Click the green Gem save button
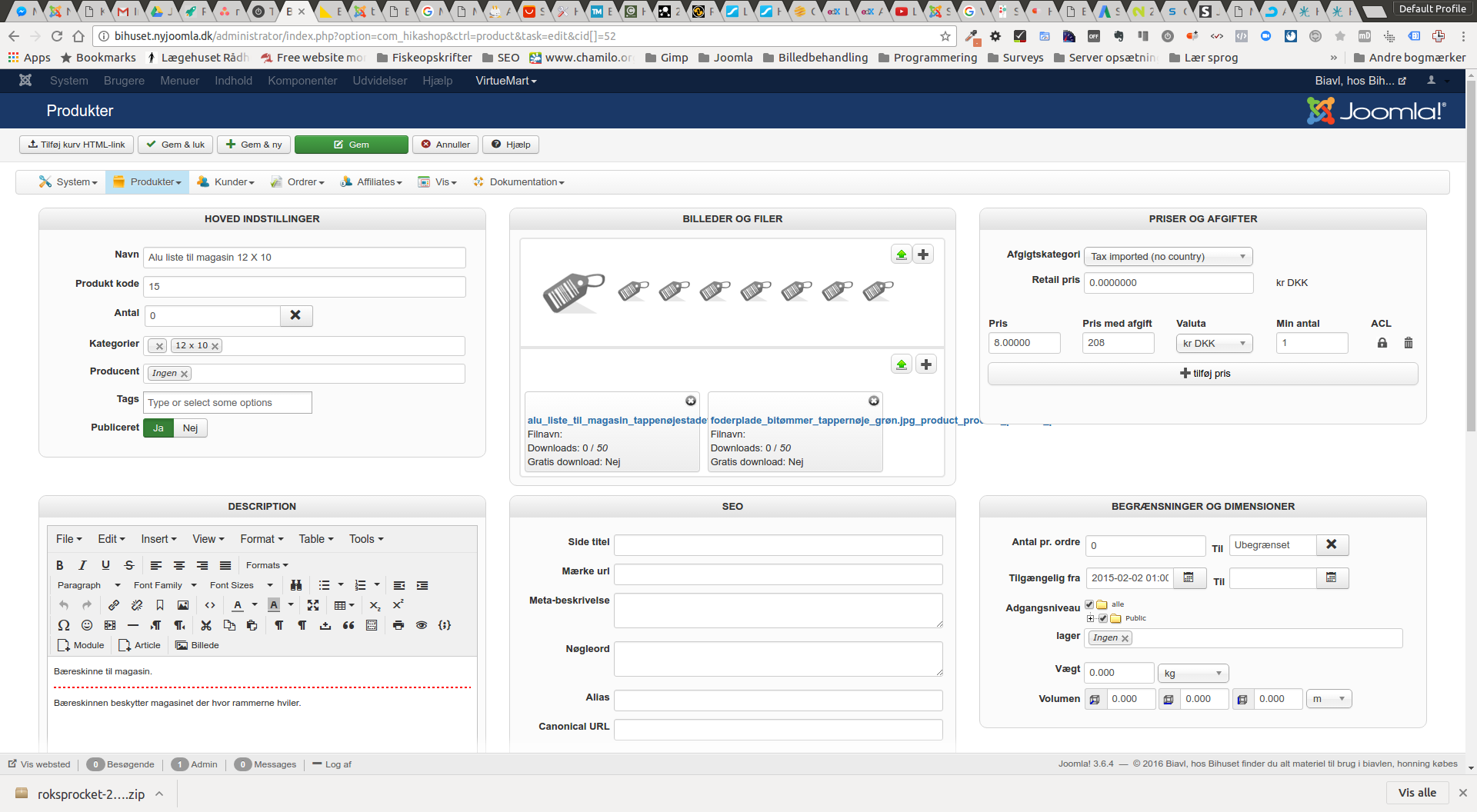Viewport: 1477px width, 812px height. (352, 145)
